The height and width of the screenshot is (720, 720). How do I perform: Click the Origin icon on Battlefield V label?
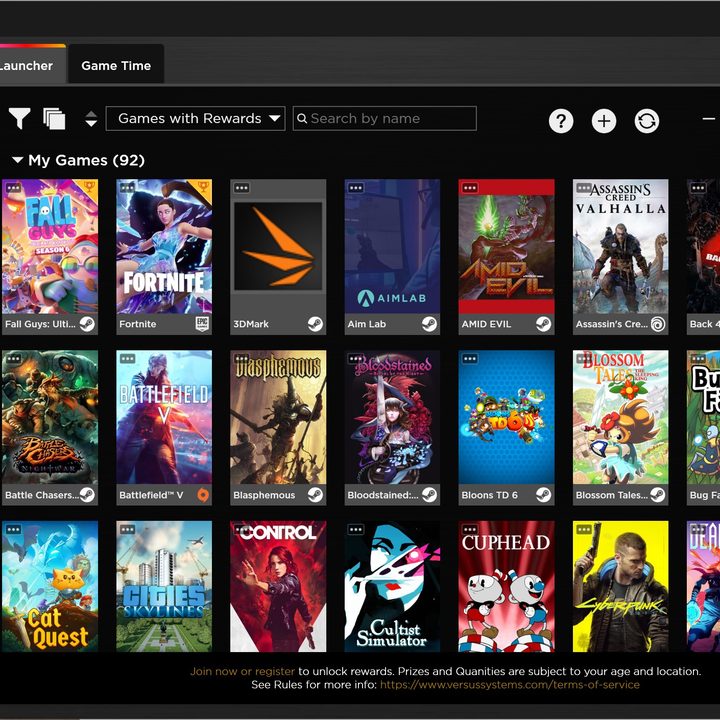pos(202,495)
